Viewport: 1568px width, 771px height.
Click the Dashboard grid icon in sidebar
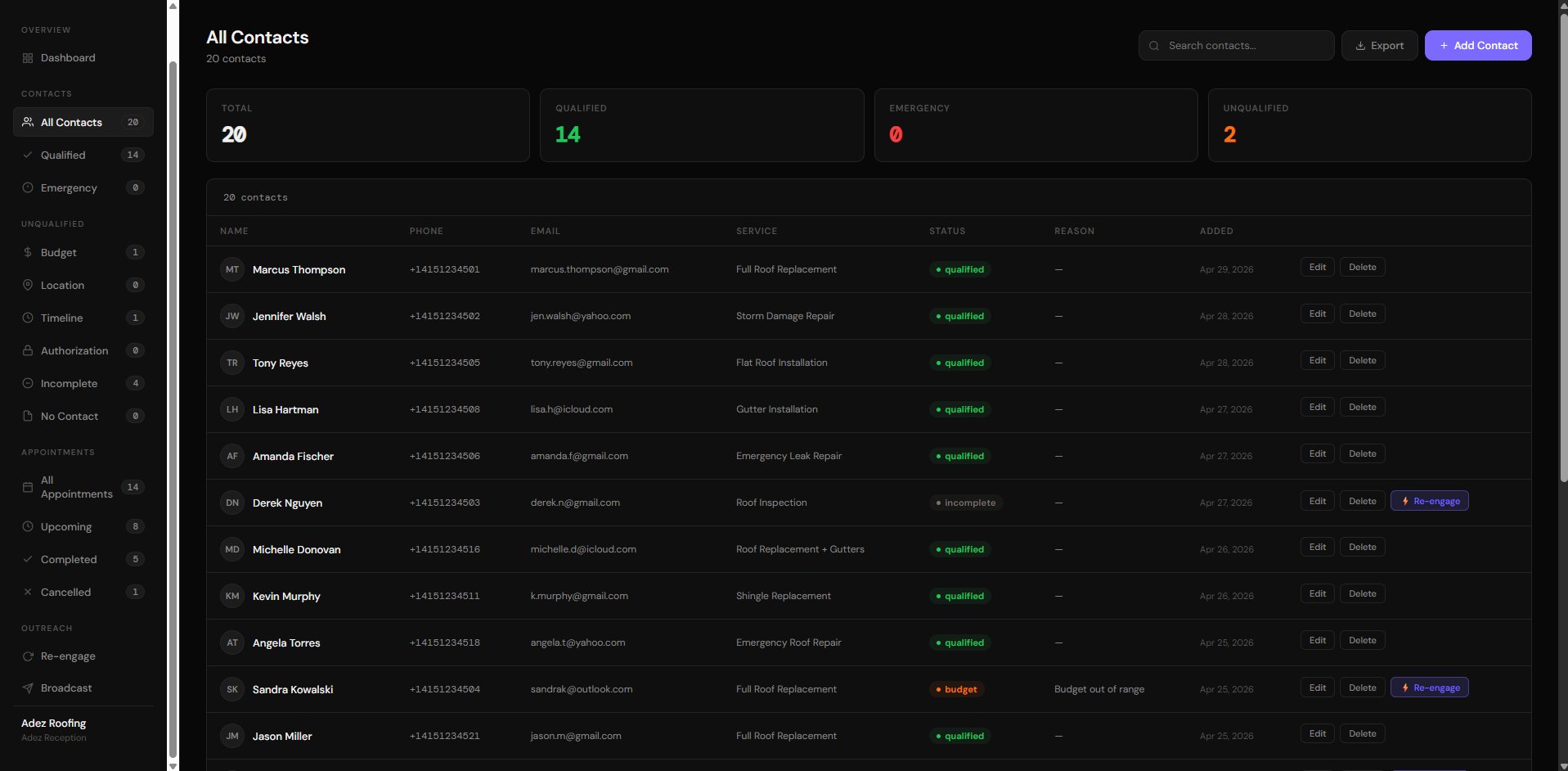(28, 58)
